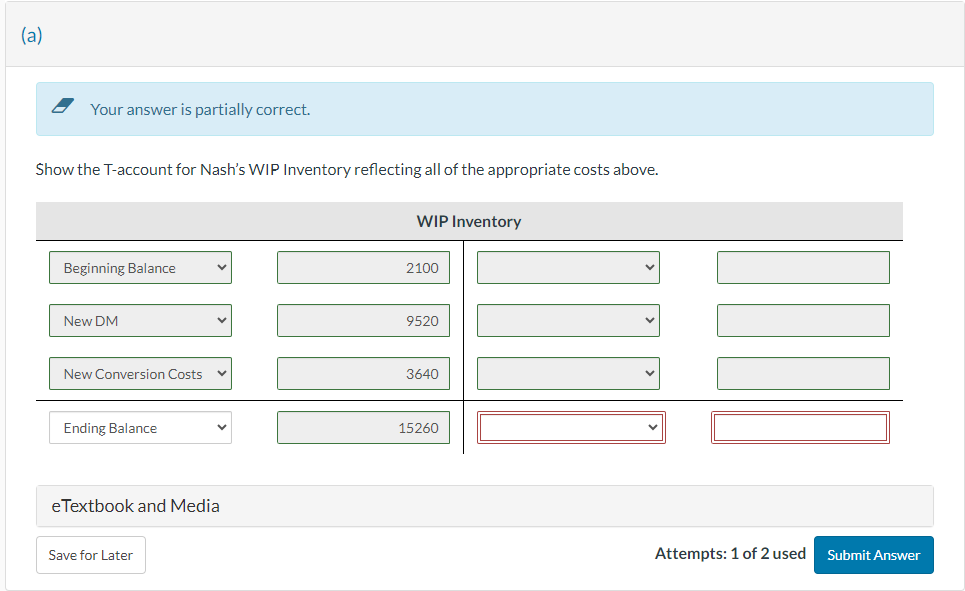Click the red-outlined amount field in Ending Balance row
Screen dimensions: 965x591
(800, 428)
